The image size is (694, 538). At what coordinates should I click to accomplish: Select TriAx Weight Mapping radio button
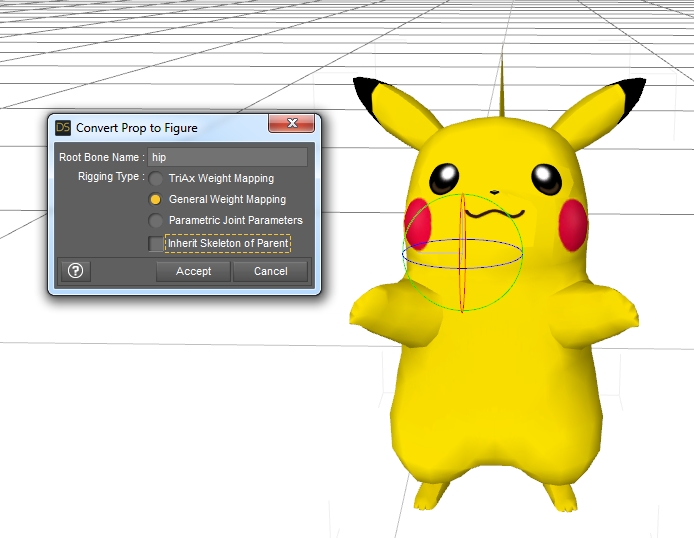click(x=155, y=178)
